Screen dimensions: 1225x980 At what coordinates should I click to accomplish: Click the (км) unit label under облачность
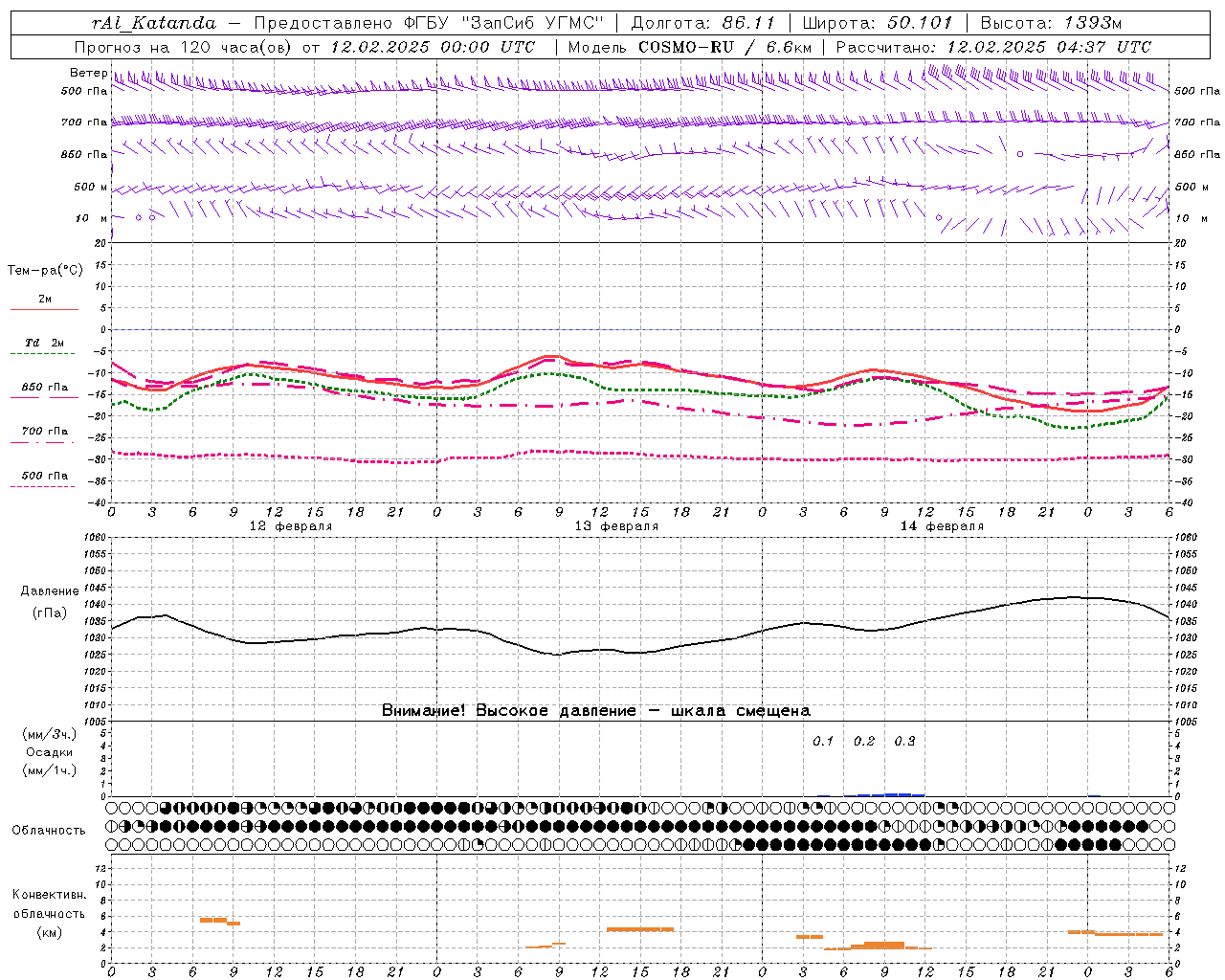(49, 932)
